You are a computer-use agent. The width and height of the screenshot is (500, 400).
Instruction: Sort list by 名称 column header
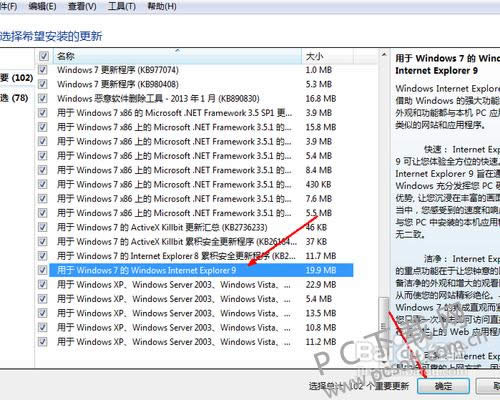[x=177, y=56]
